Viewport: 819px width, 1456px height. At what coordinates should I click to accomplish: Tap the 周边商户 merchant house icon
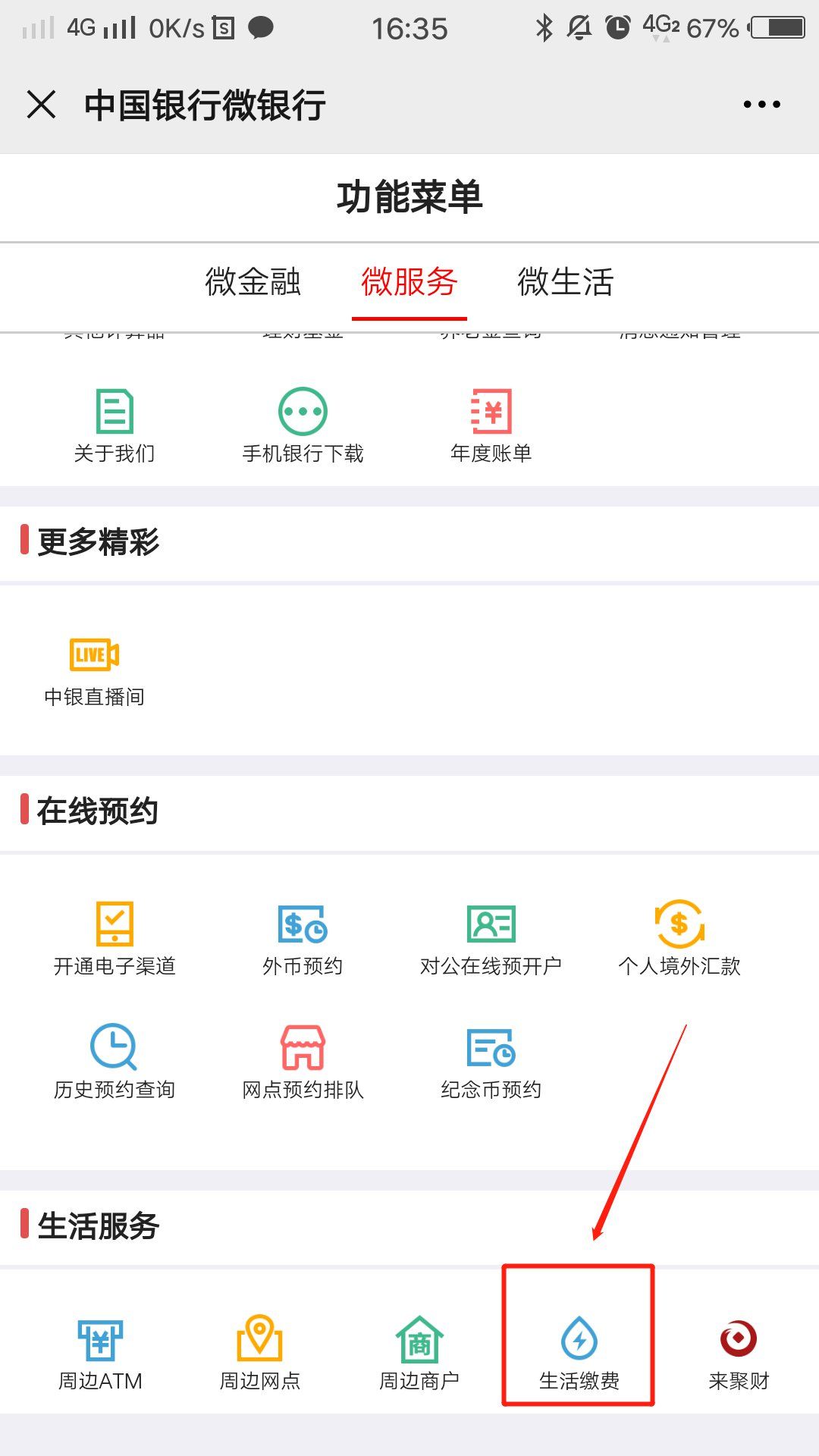(419, 1339)
